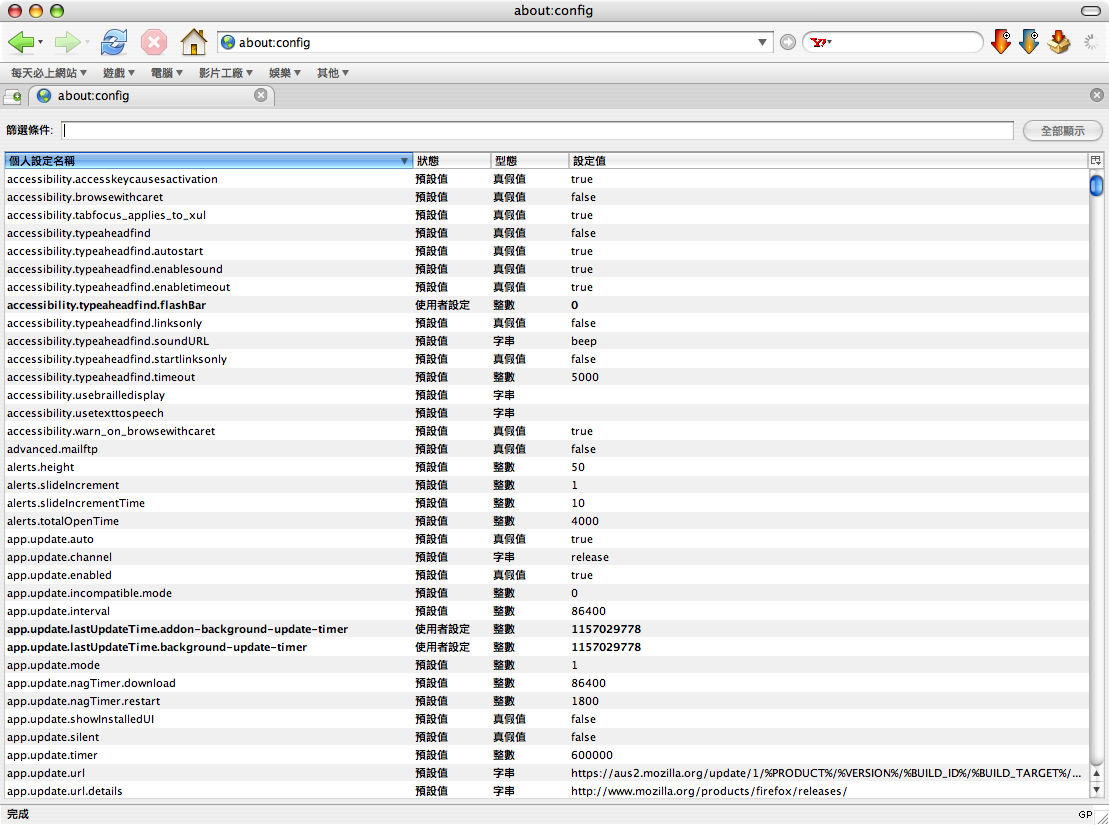Select accessibility.accesskeycausesactivation preference row
The width and height of the screenshot is (1109, 825).
[546, 179]
